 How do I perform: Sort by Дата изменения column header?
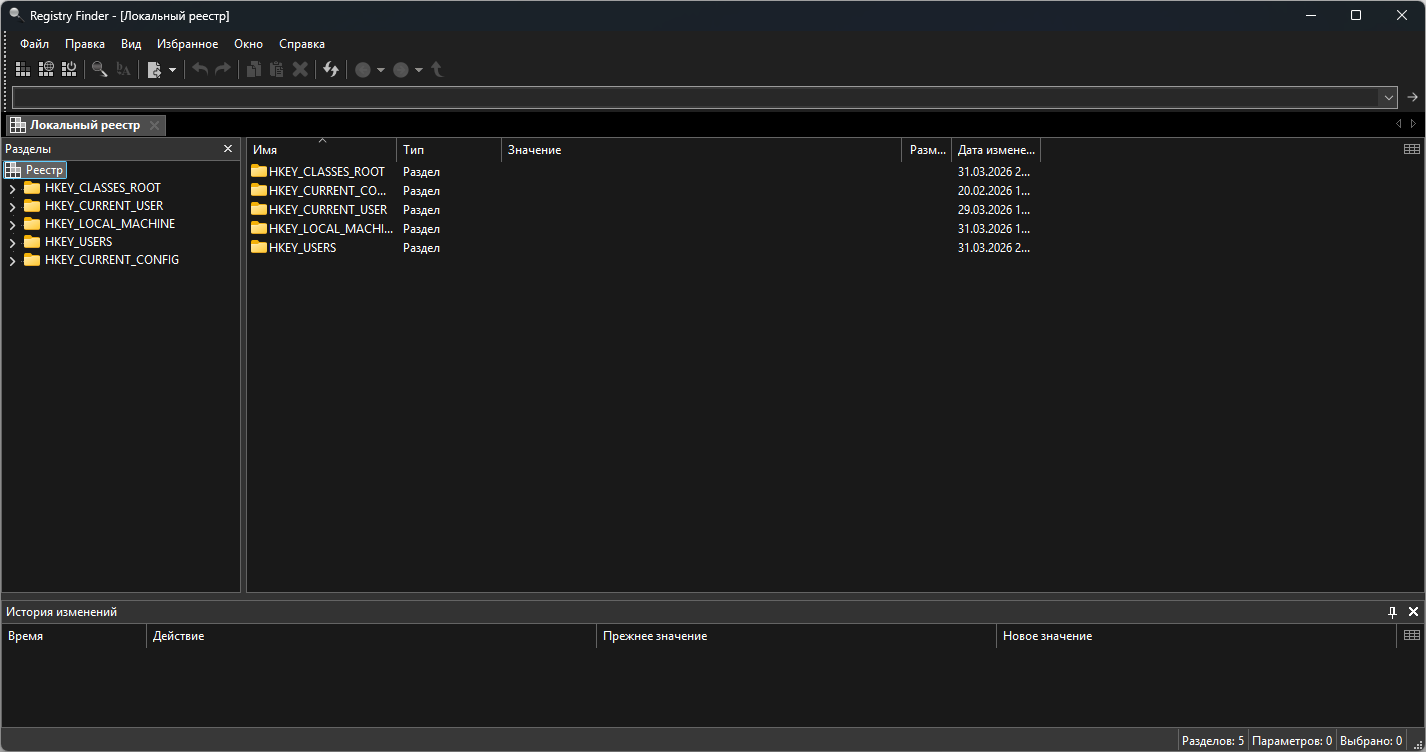click(994, 150)
